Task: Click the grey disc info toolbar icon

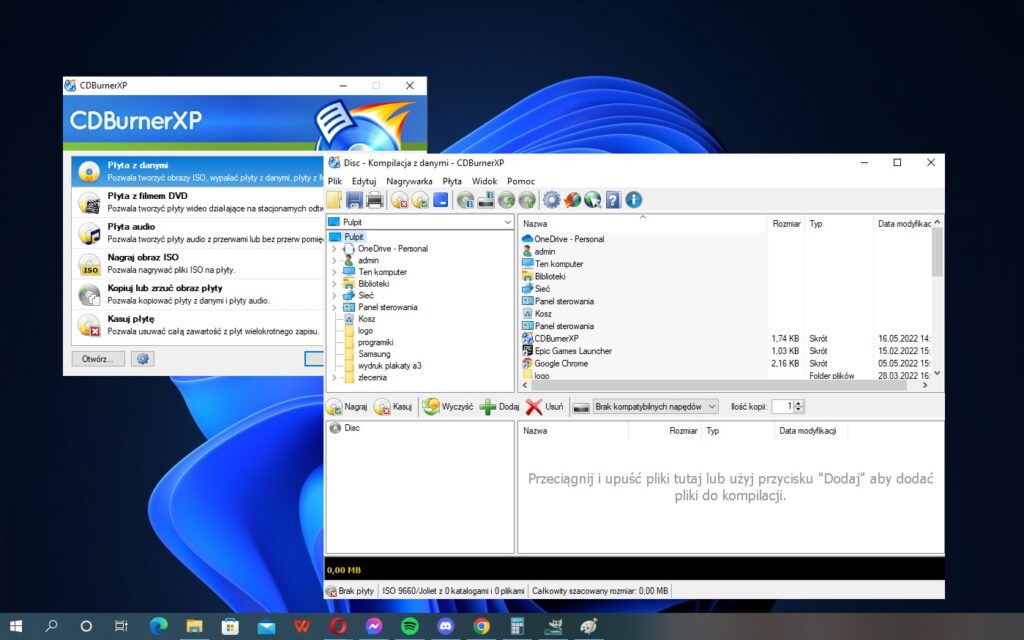Action: (465, 200)
